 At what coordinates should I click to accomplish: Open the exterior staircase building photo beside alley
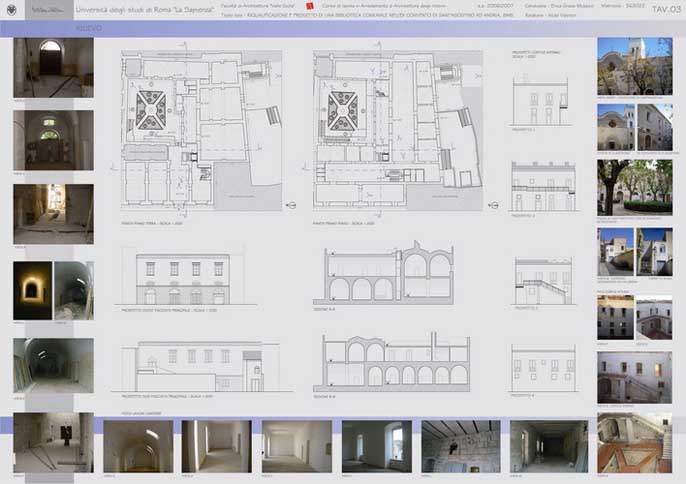654,252
